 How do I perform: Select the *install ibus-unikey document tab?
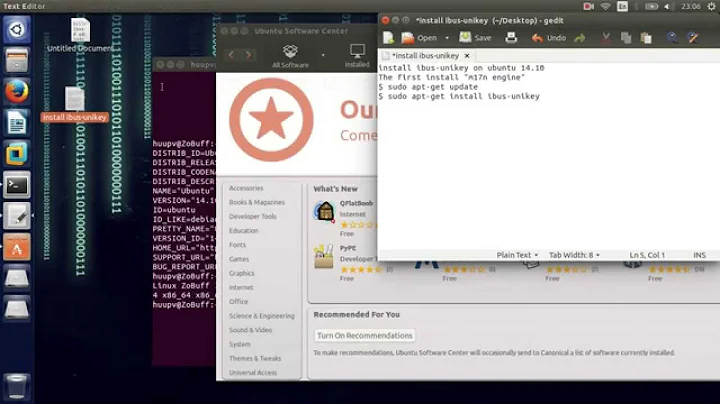[x=426, y=56]
